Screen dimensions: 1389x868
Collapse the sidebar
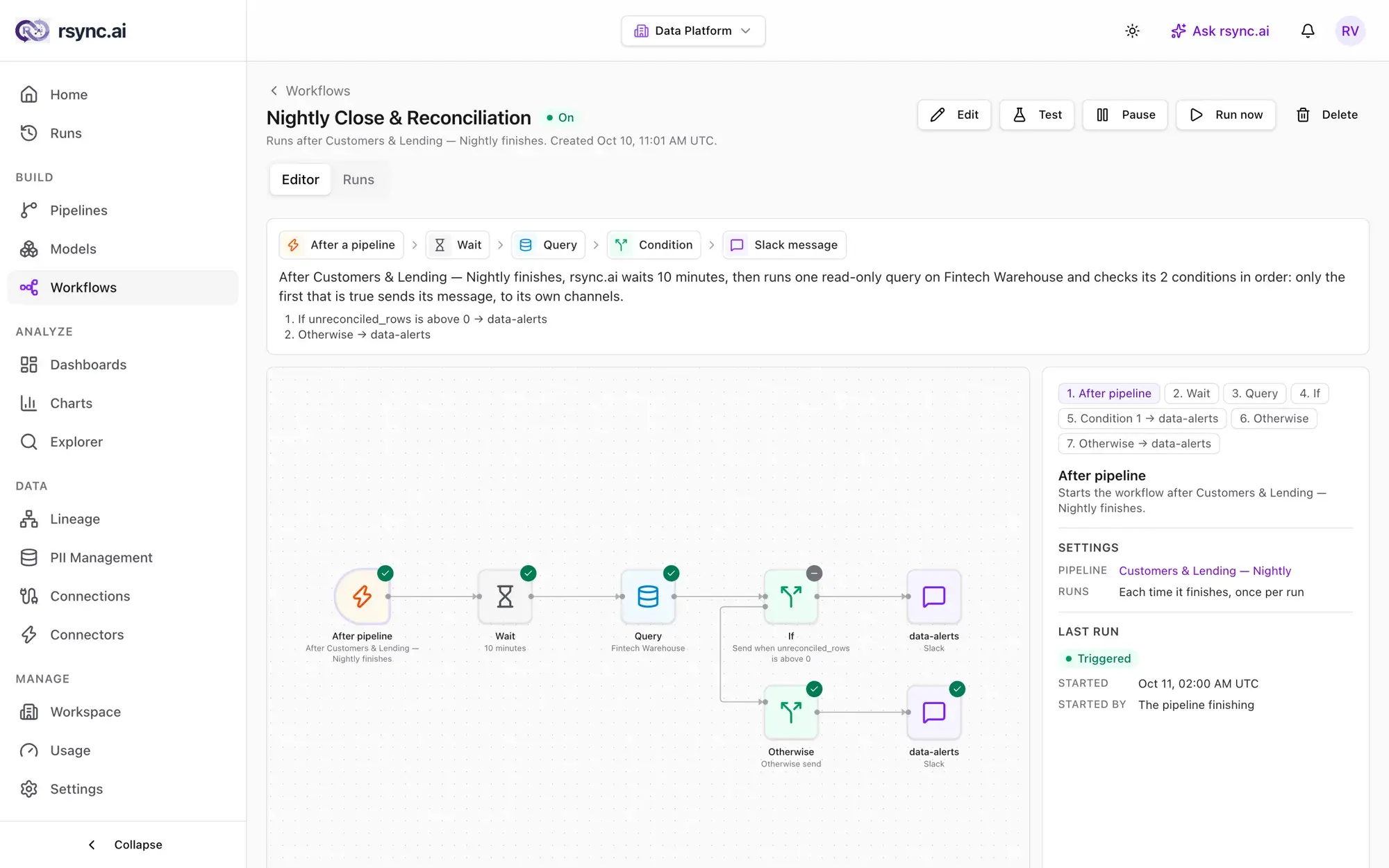[123, 844]
